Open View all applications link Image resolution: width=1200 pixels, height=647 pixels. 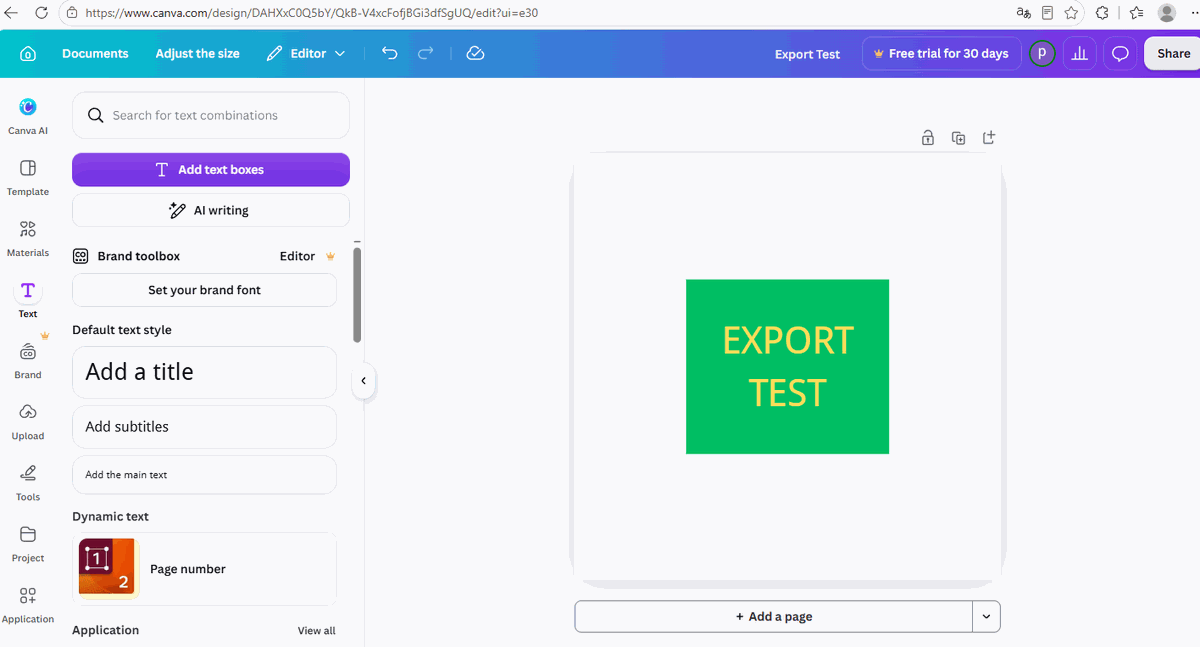[316, 631]
